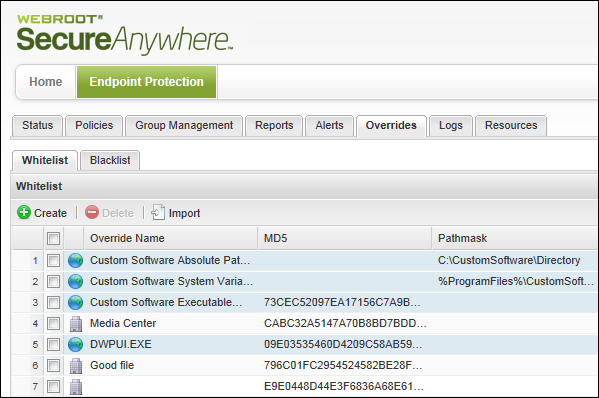Switch to the Blacklist sub-tab

point(110,160)
